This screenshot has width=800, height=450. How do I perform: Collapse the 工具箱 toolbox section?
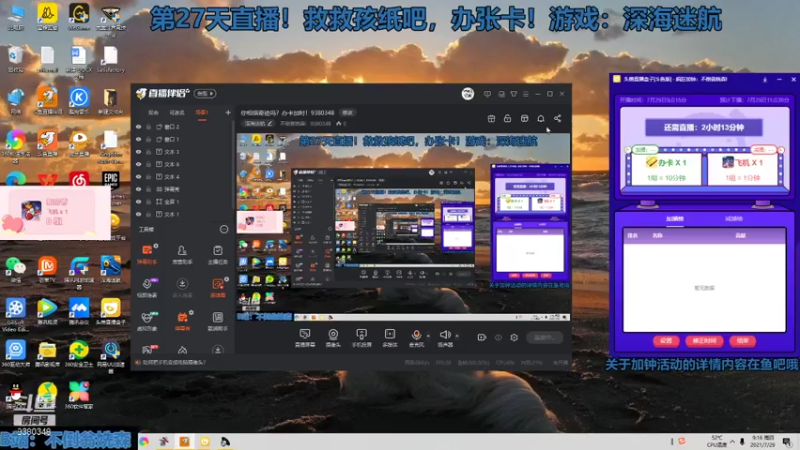click(224, 230)
